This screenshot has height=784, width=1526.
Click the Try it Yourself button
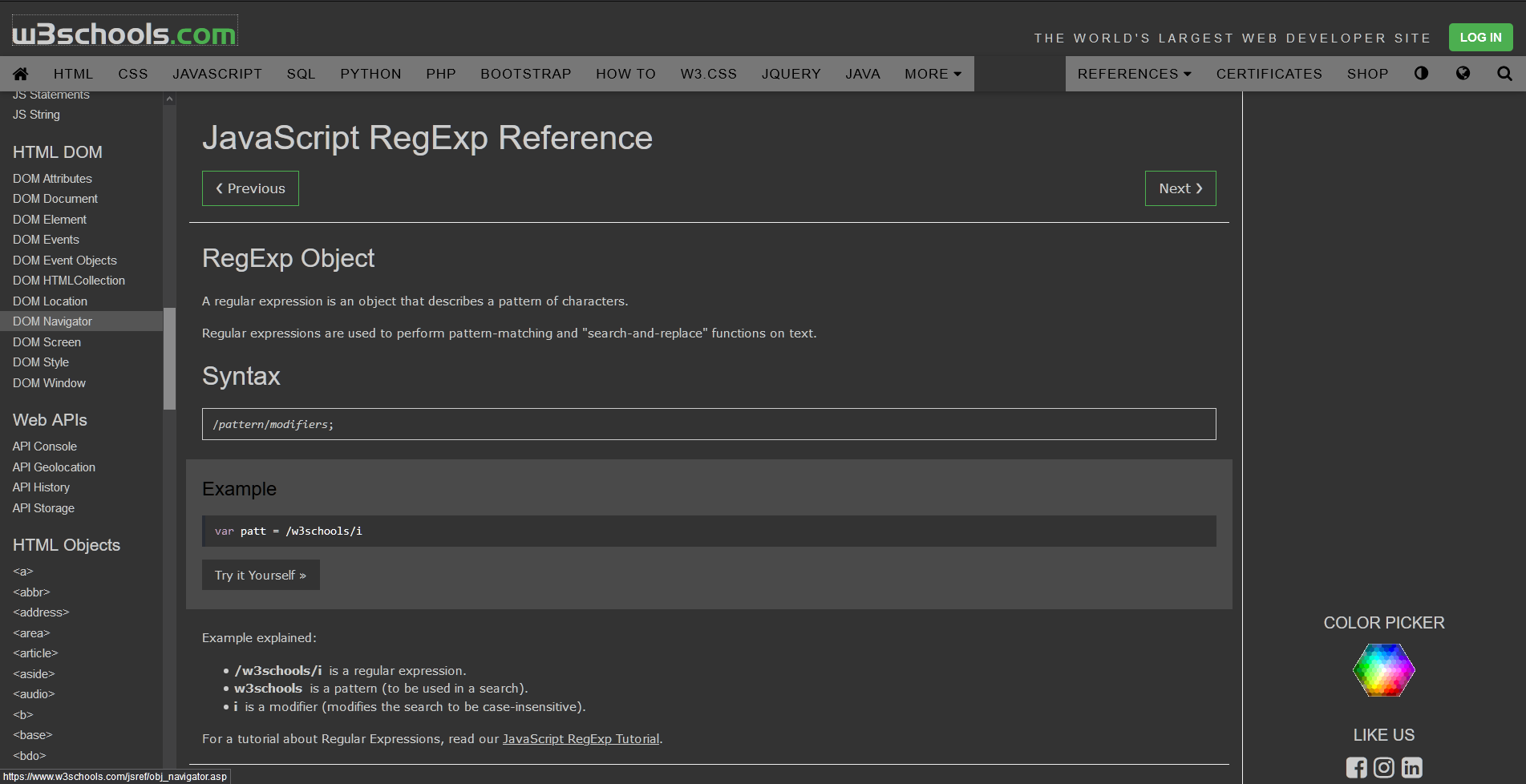(260, 575)
